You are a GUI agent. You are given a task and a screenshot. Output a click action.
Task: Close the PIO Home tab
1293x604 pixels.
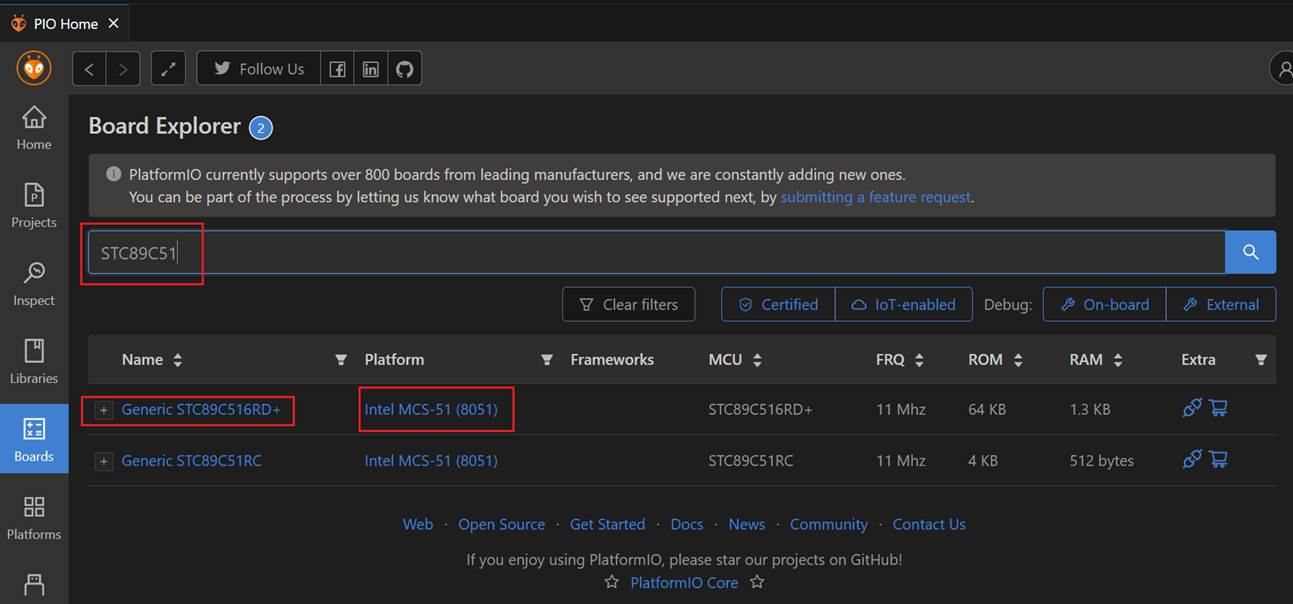point(113,23)
